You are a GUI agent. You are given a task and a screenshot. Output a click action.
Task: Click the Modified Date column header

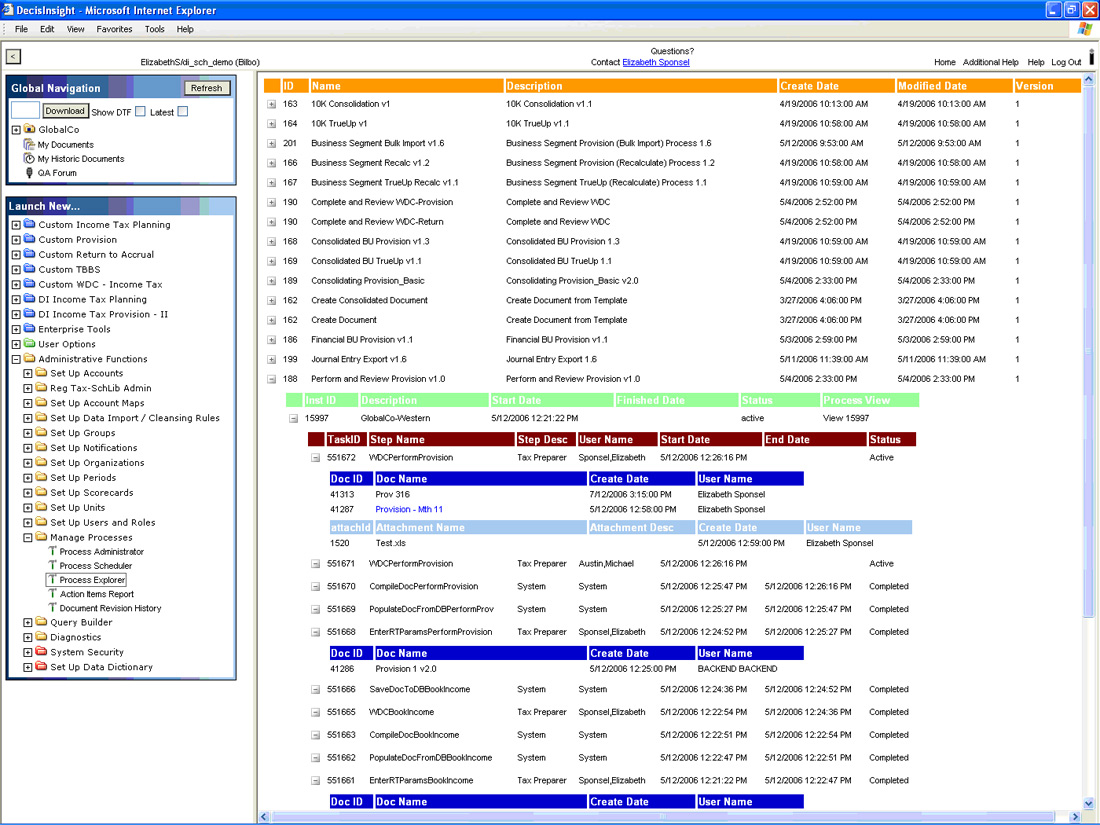coord(953,86)
